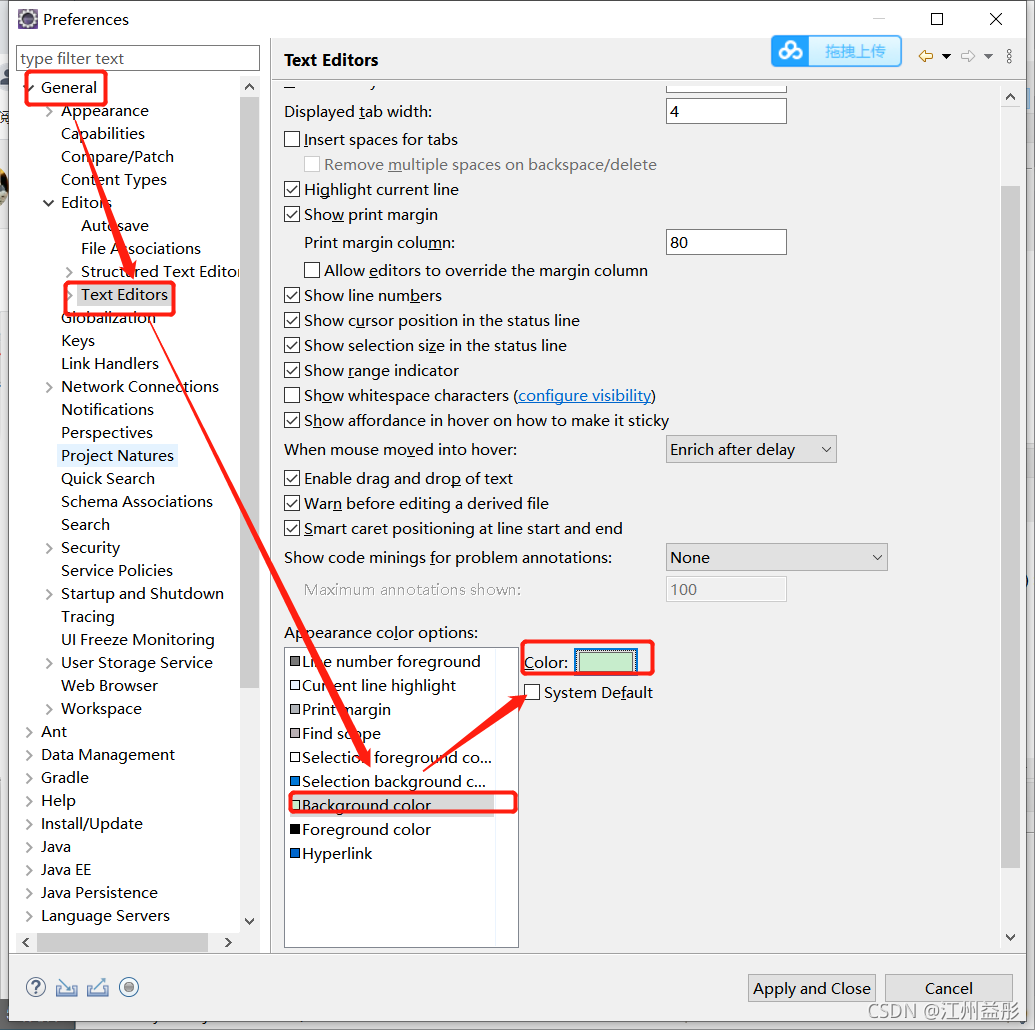
Task: Click the Import preferences icon
Action: [67, 987]
